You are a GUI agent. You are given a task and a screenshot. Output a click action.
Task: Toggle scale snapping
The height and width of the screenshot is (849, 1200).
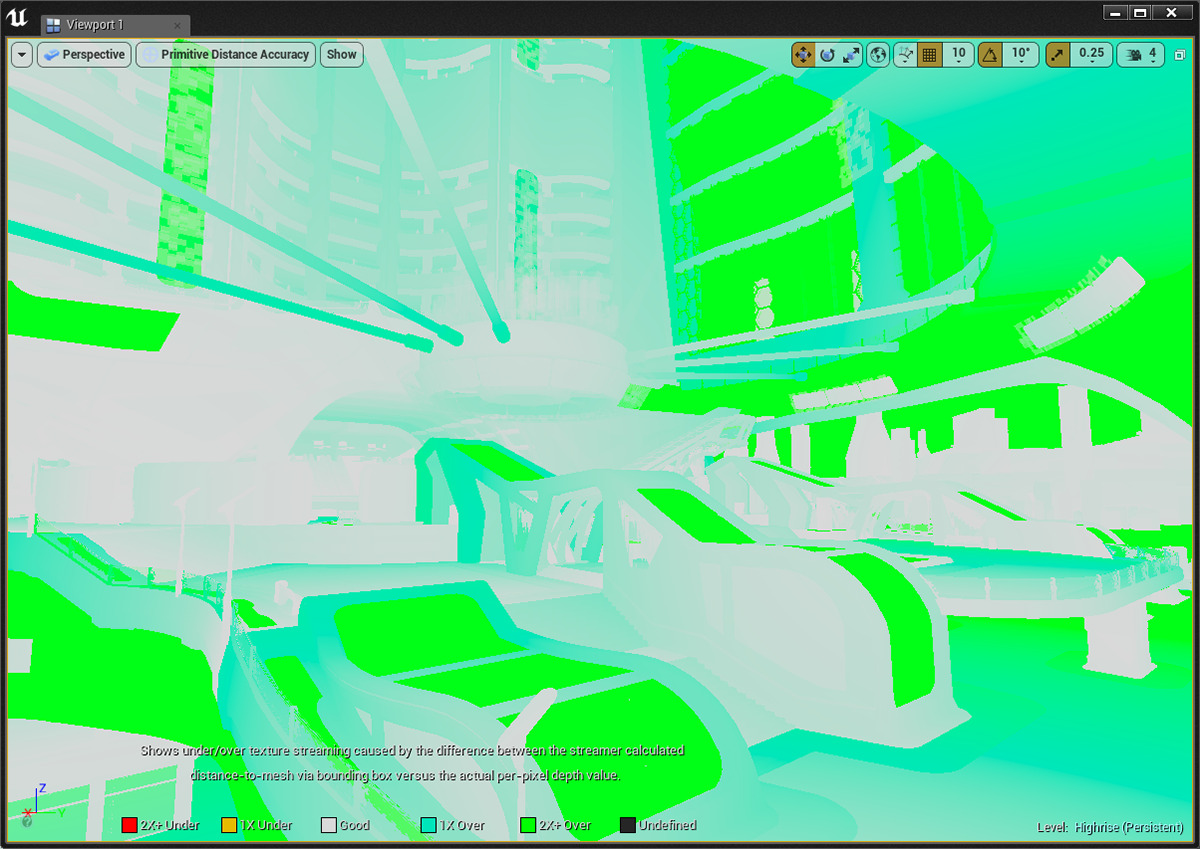tap(1058, 55)
